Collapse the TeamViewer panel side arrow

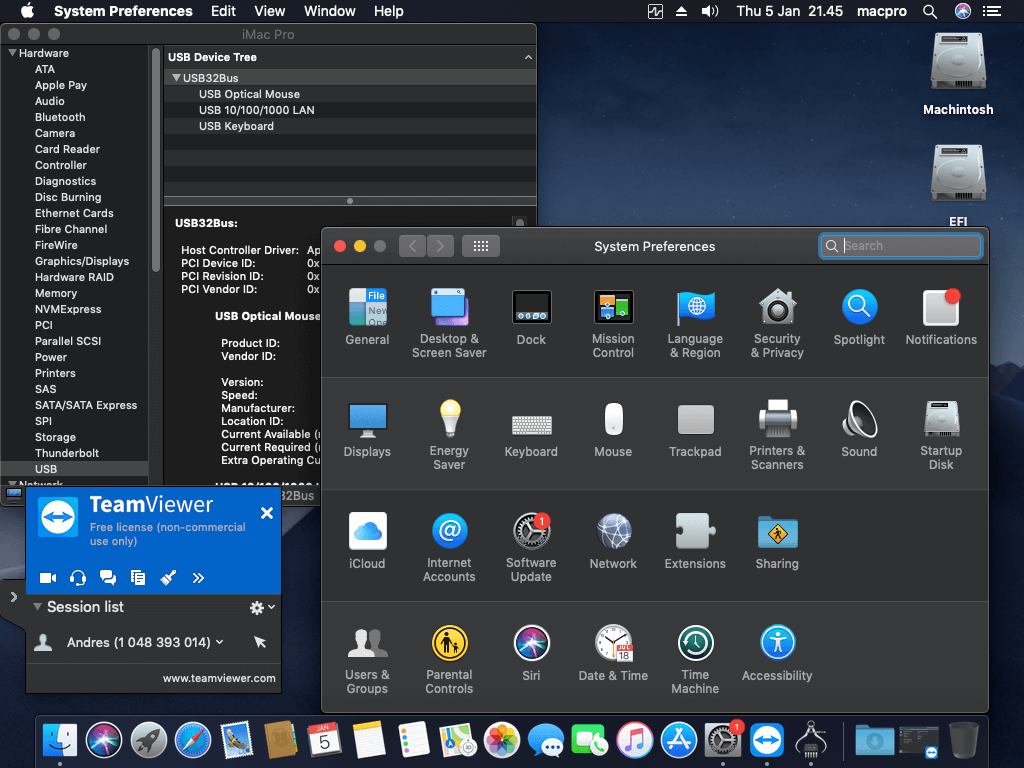coord(13,597)
